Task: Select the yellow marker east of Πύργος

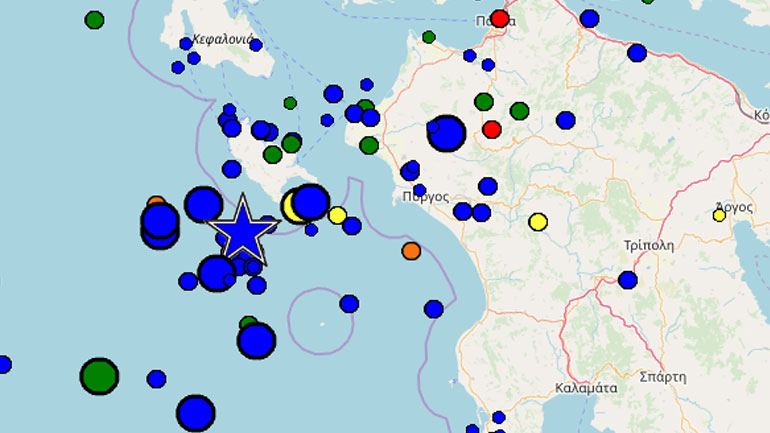Action: tap(538, 222)
